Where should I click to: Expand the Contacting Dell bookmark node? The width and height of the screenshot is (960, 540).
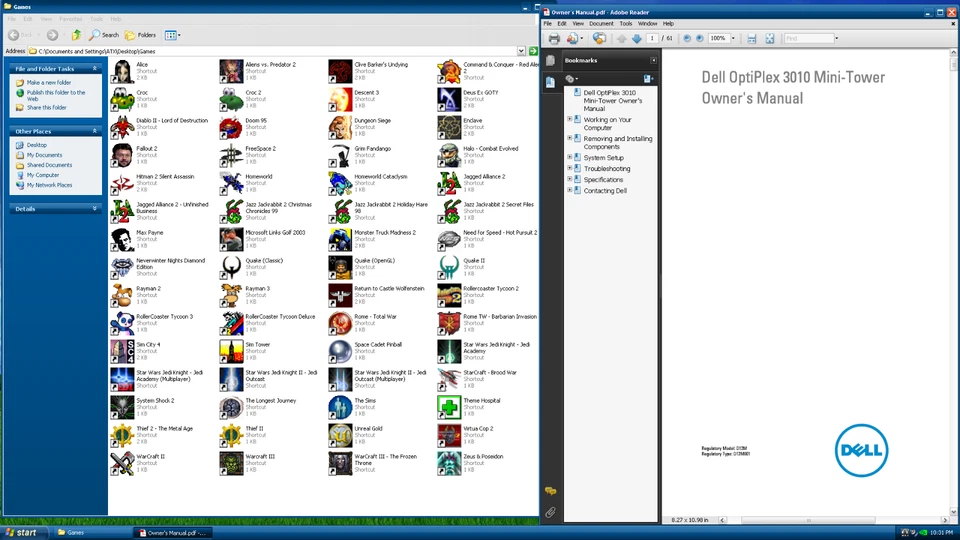coord(569,190)
